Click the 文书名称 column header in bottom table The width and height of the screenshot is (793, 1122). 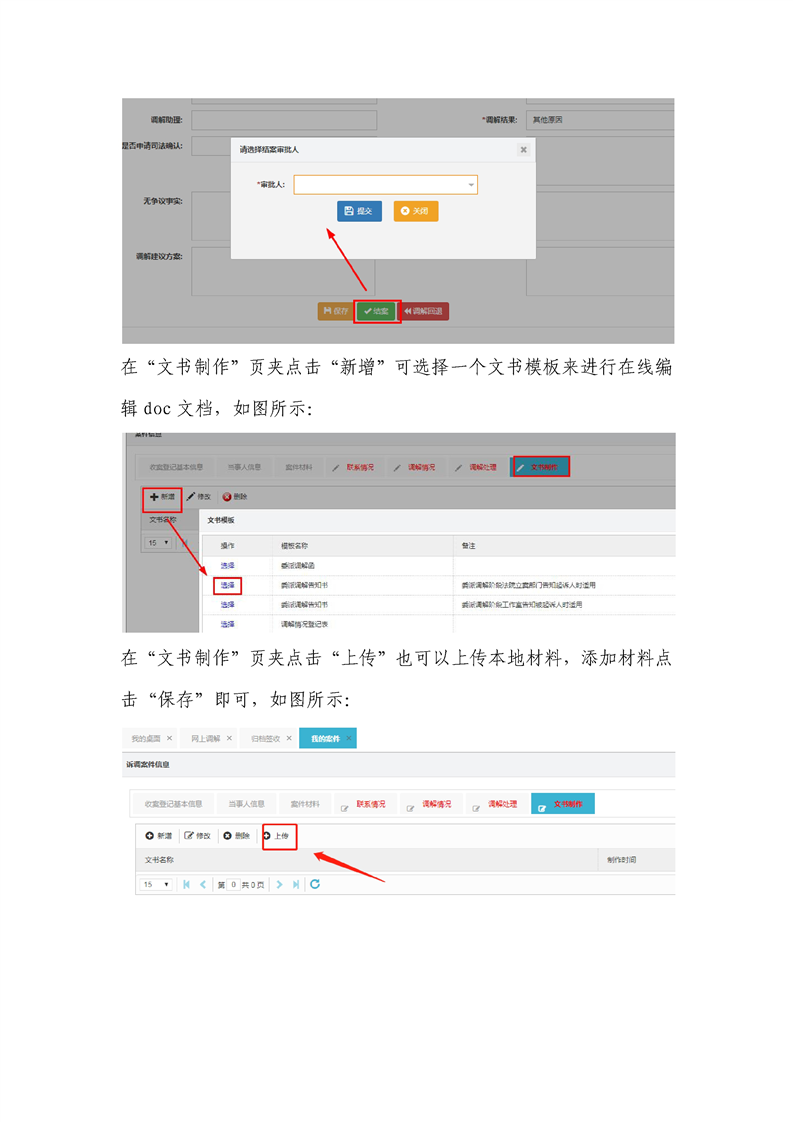point(159,860)
